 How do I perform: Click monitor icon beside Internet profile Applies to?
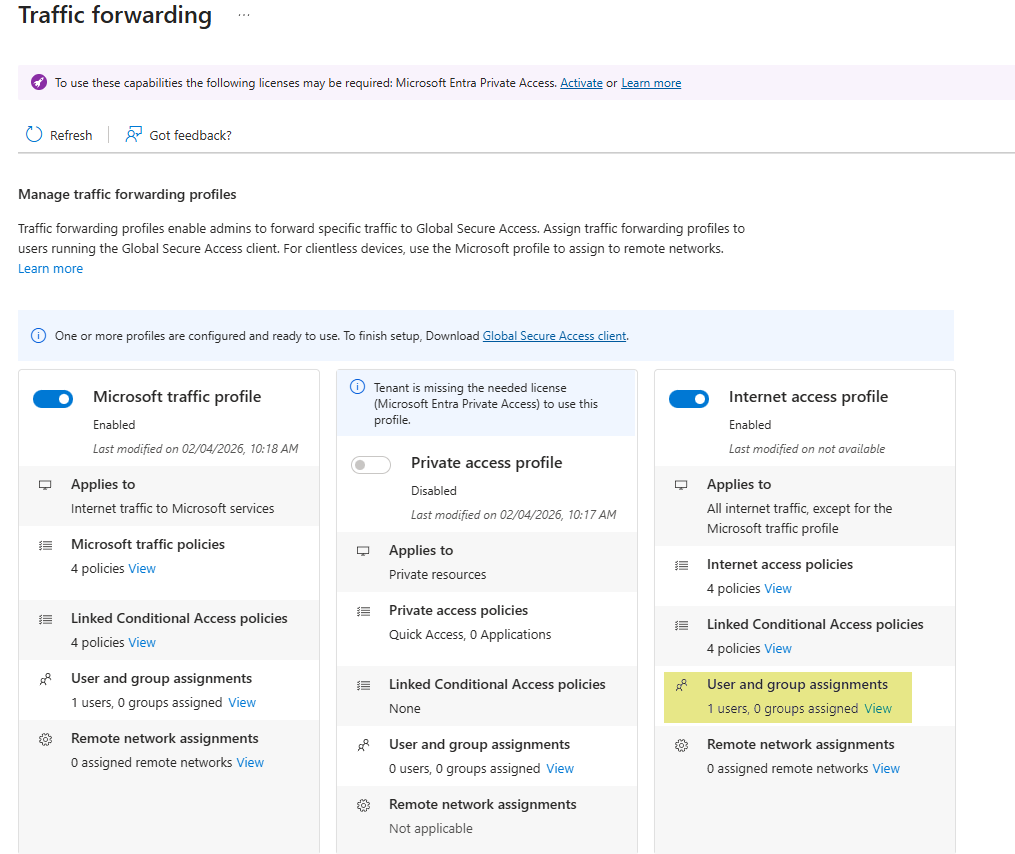681,484
